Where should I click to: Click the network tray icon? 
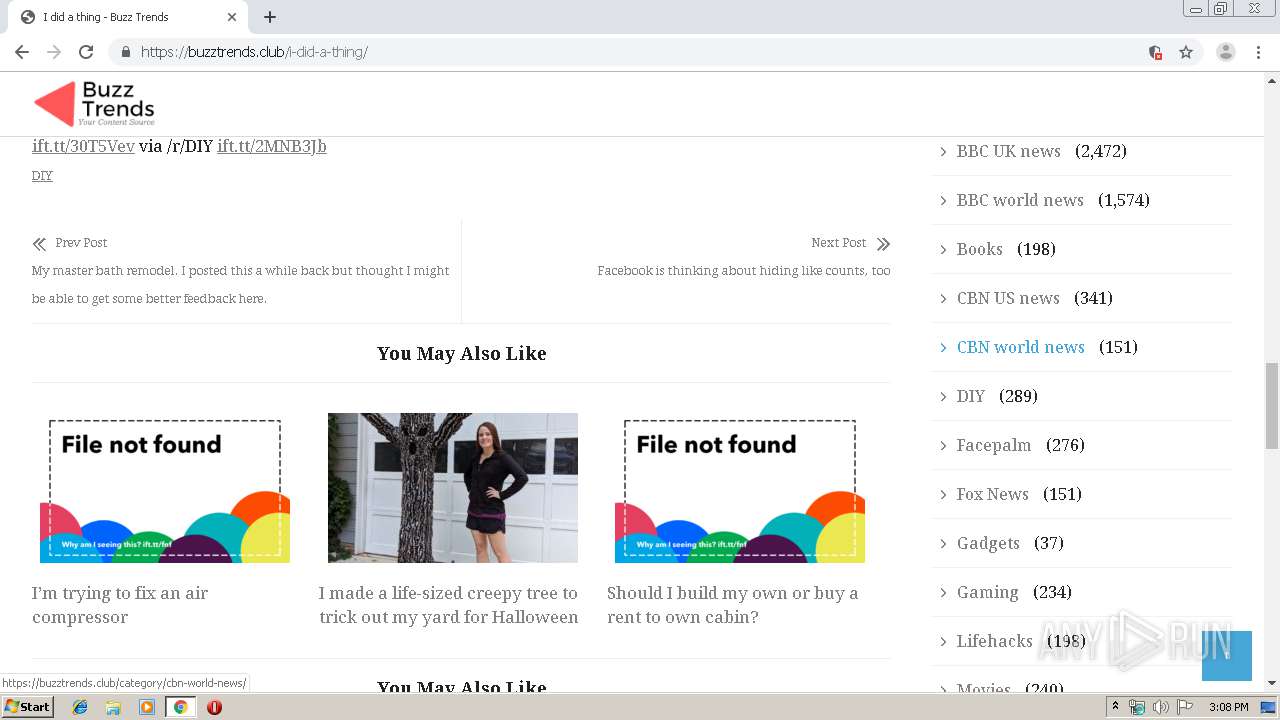(1137, 707)
